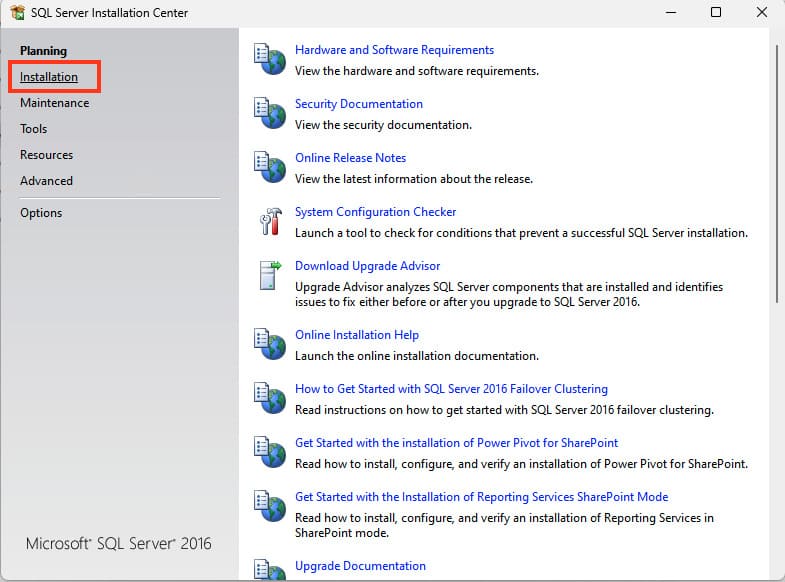The image size is (785, 582).
Task: Follow the Download Upgrade Advisor link
Action: 367,266
